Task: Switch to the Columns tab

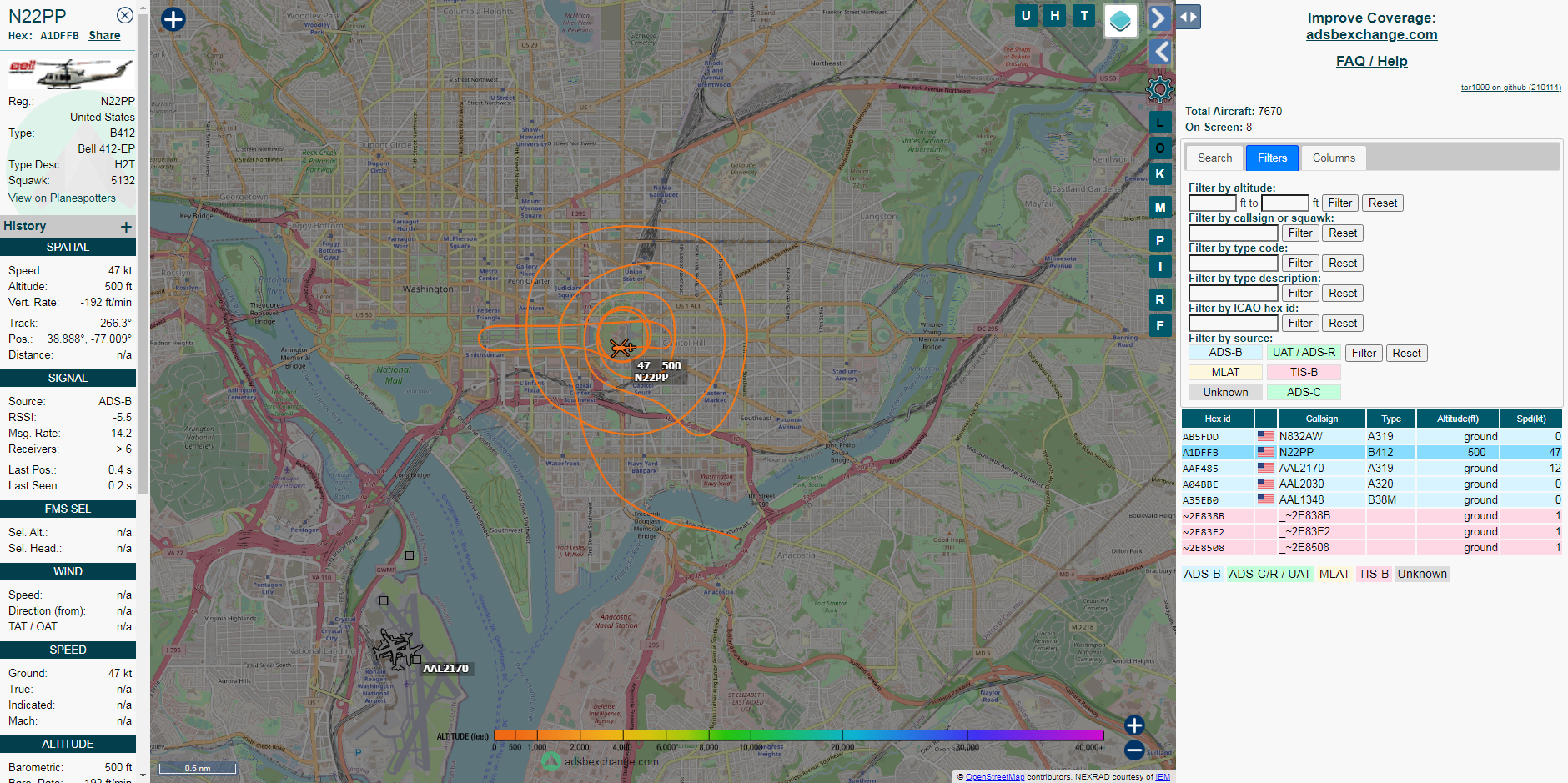Action: 1334,158
